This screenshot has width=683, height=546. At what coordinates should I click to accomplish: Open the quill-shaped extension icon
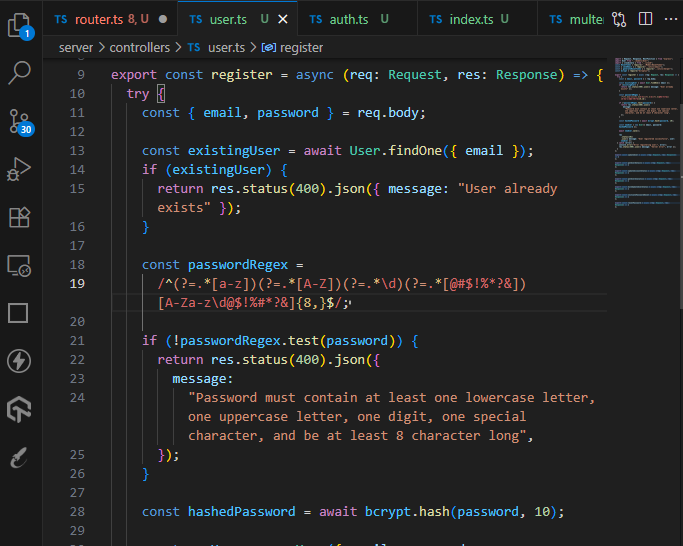click(19, 457)
